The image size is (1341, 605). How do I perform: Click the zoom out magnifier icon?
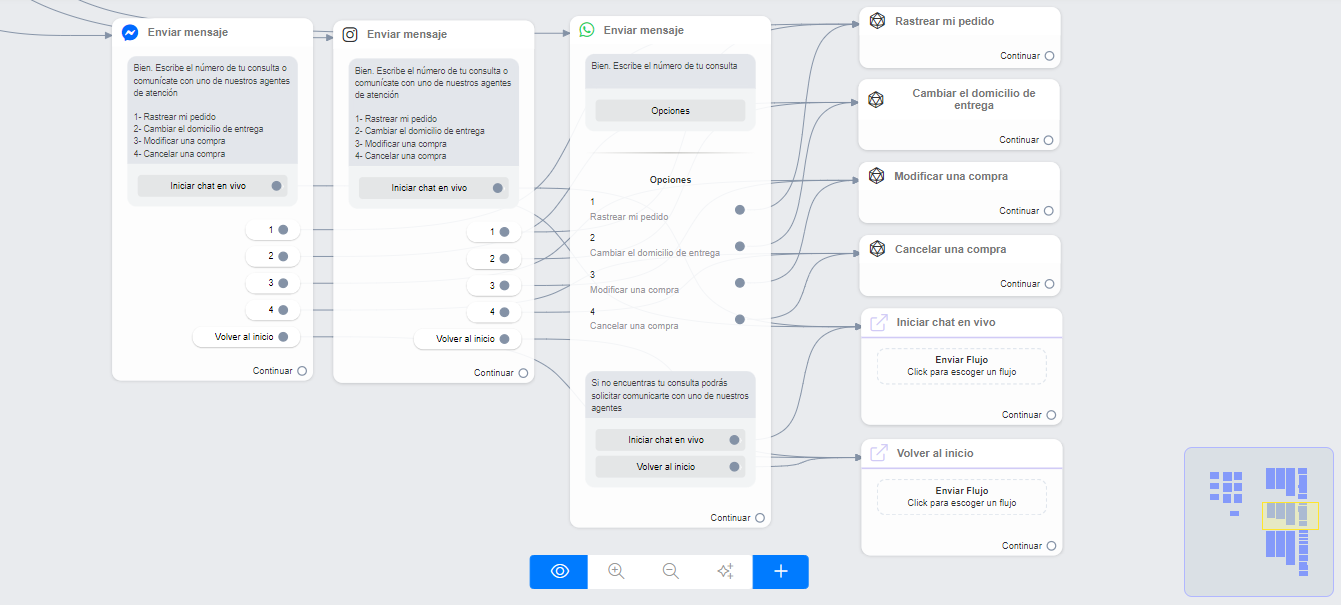(x=671, y=571)
